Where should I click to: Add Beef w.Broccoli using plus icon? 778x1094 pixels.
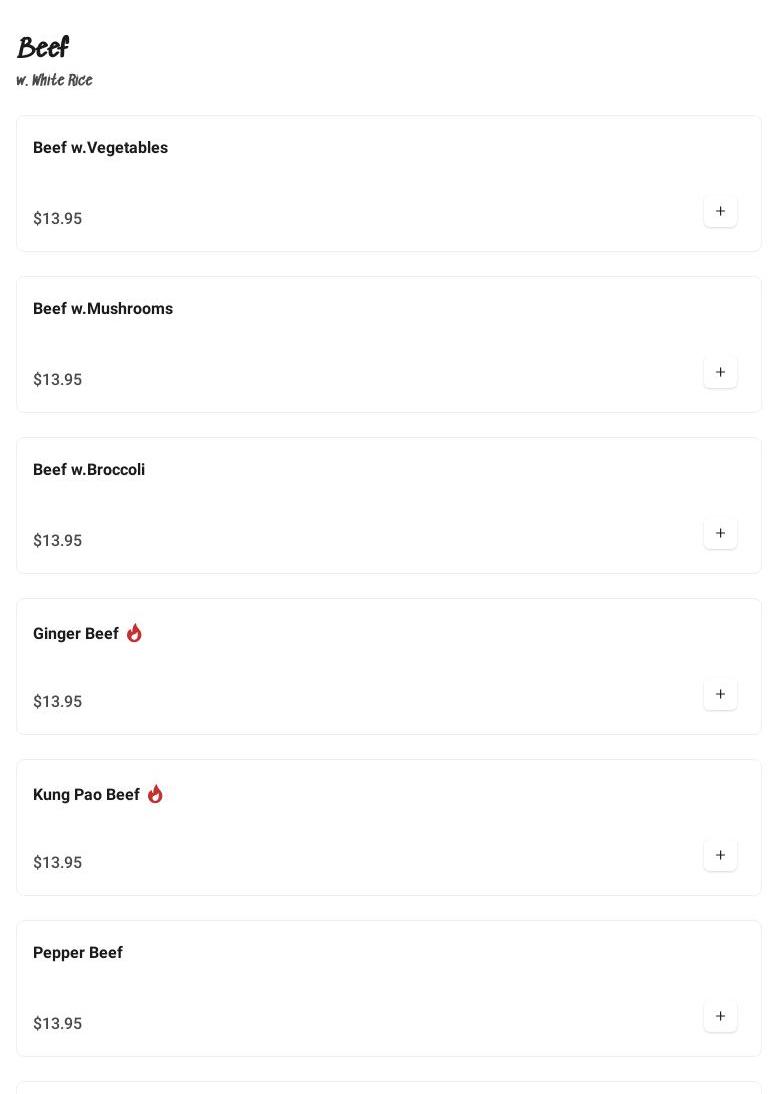click(x=720, y=533)
